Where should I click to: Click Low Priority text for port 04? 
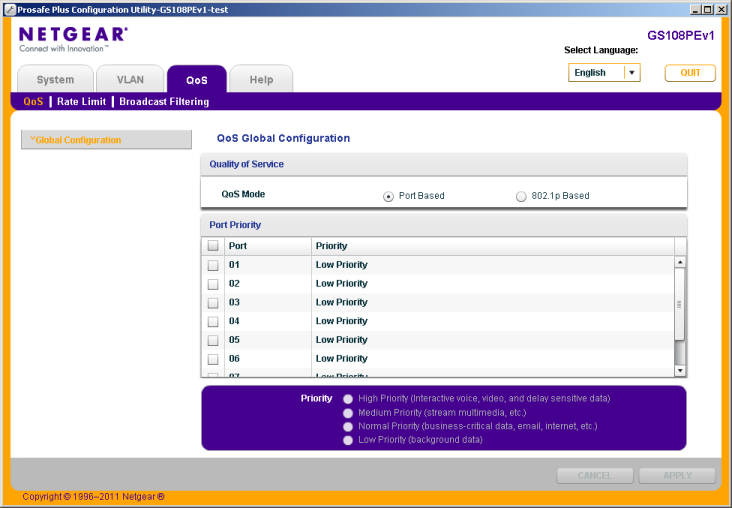342,321
